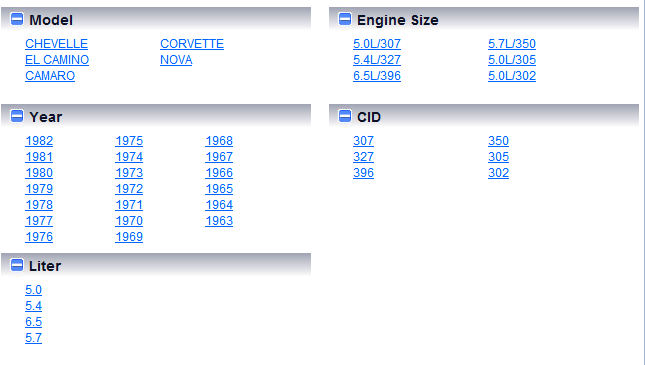Viewport: 645px width, 365px height.
Task: Open the CHEVELLE model link
Action: click(x=56, y=44)
